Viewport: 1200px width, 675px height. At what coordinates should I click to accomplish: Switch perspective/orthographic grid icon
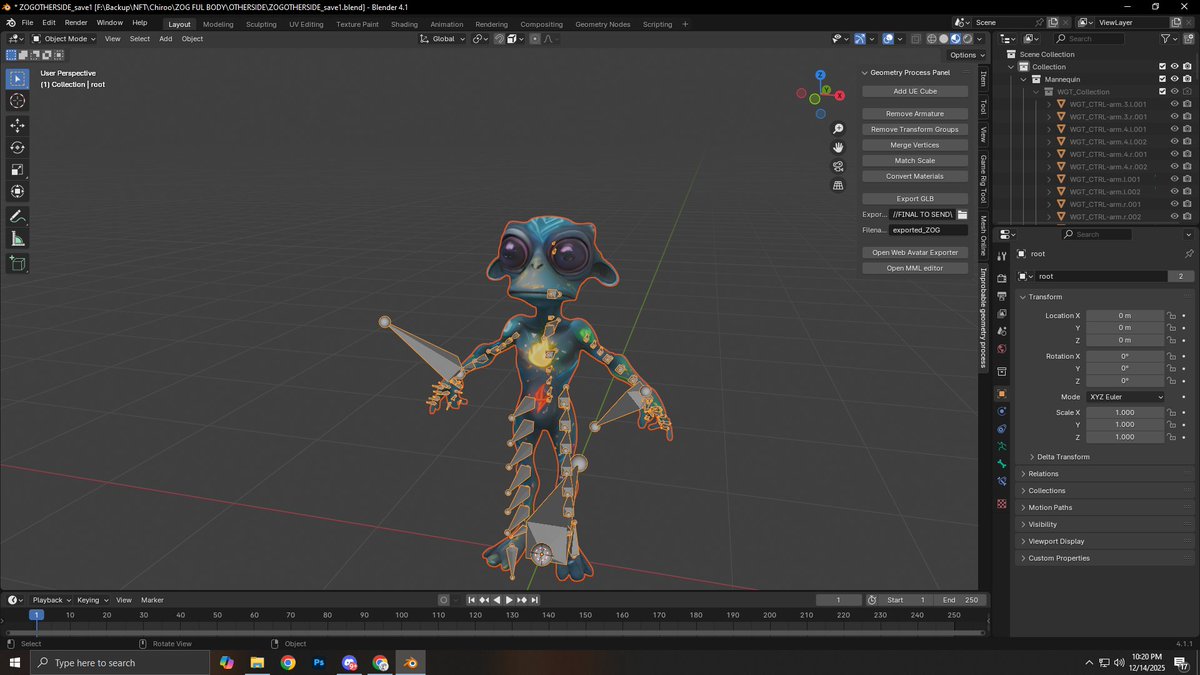point(838,185)
